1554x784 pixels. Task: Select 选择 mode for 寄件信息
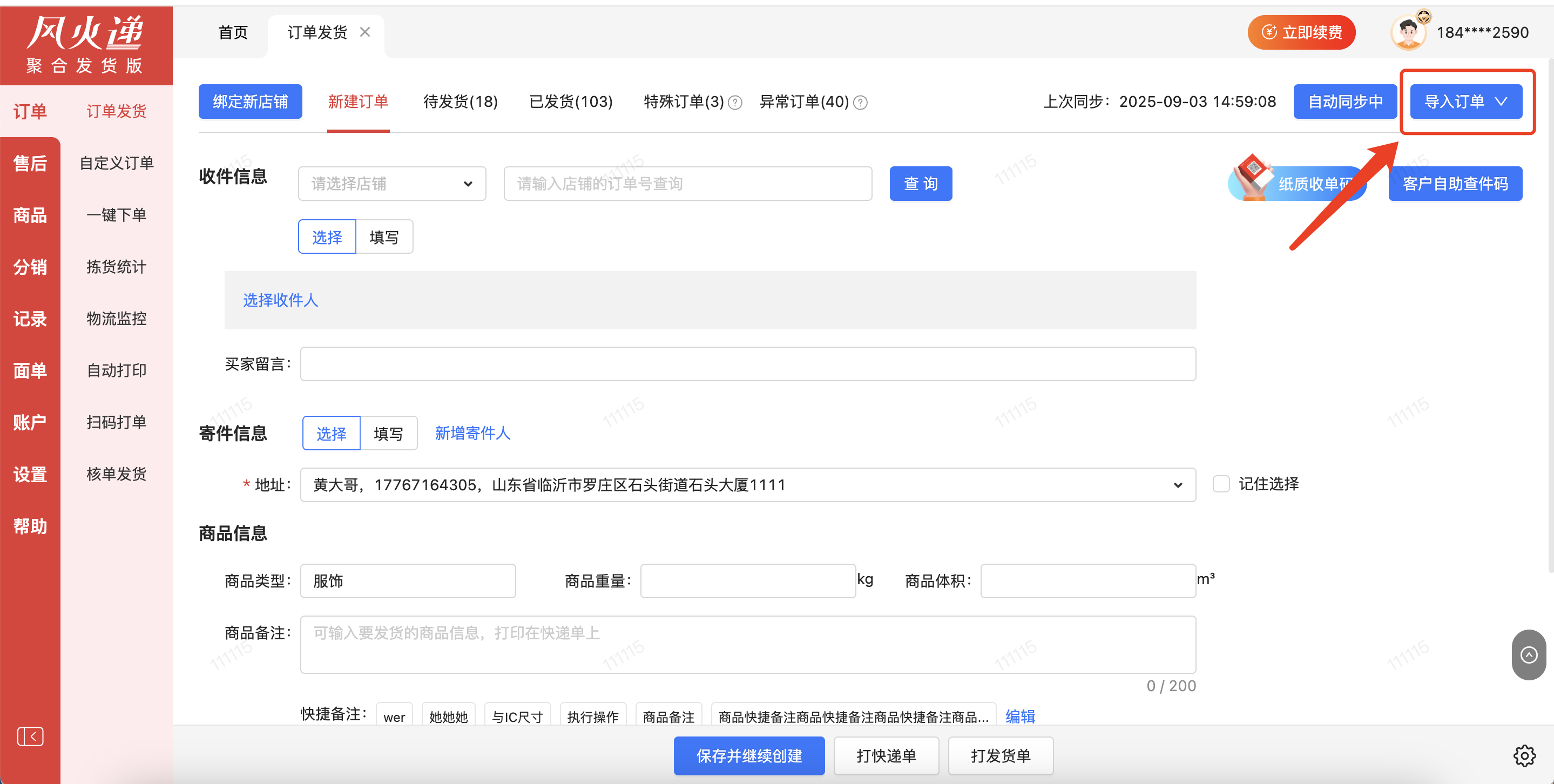(331, 434)
